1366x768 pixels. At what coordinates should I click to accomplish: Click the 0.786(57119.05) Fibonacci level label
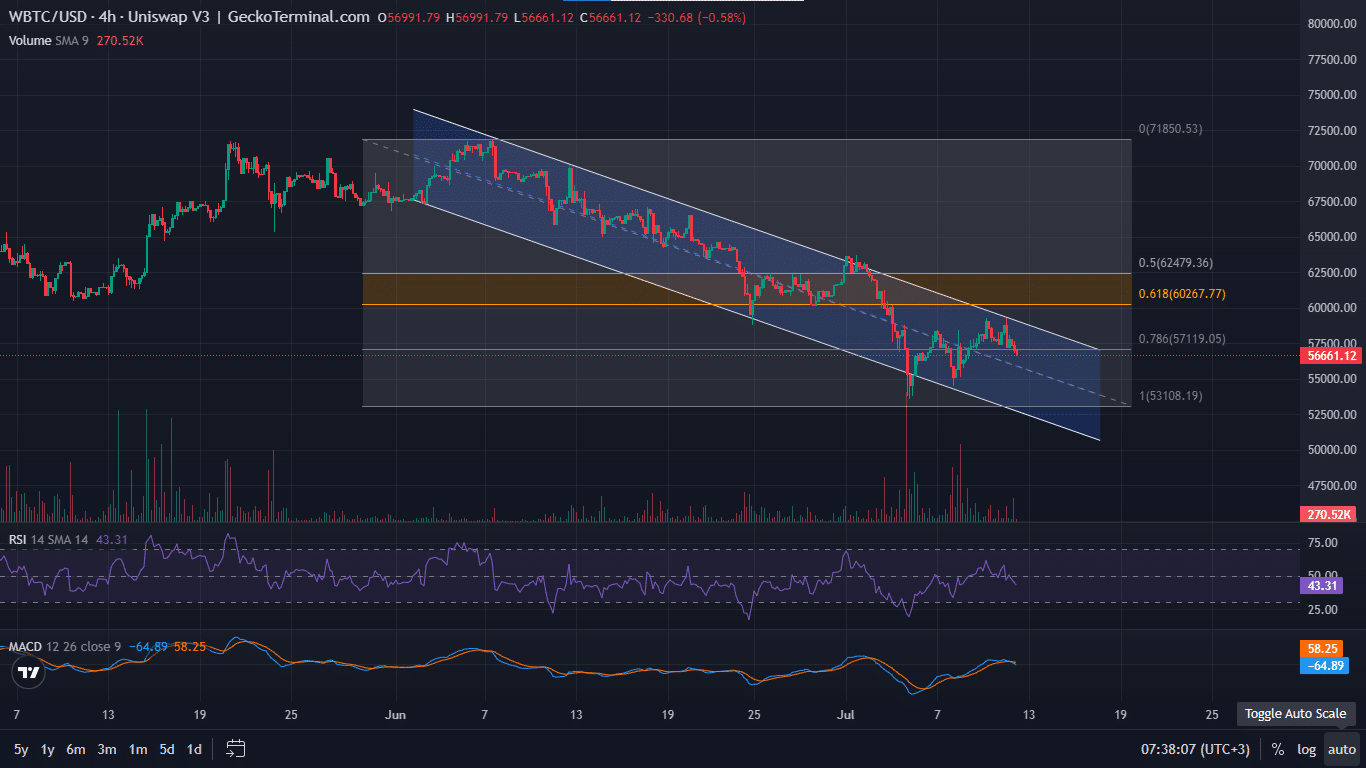1182,339
